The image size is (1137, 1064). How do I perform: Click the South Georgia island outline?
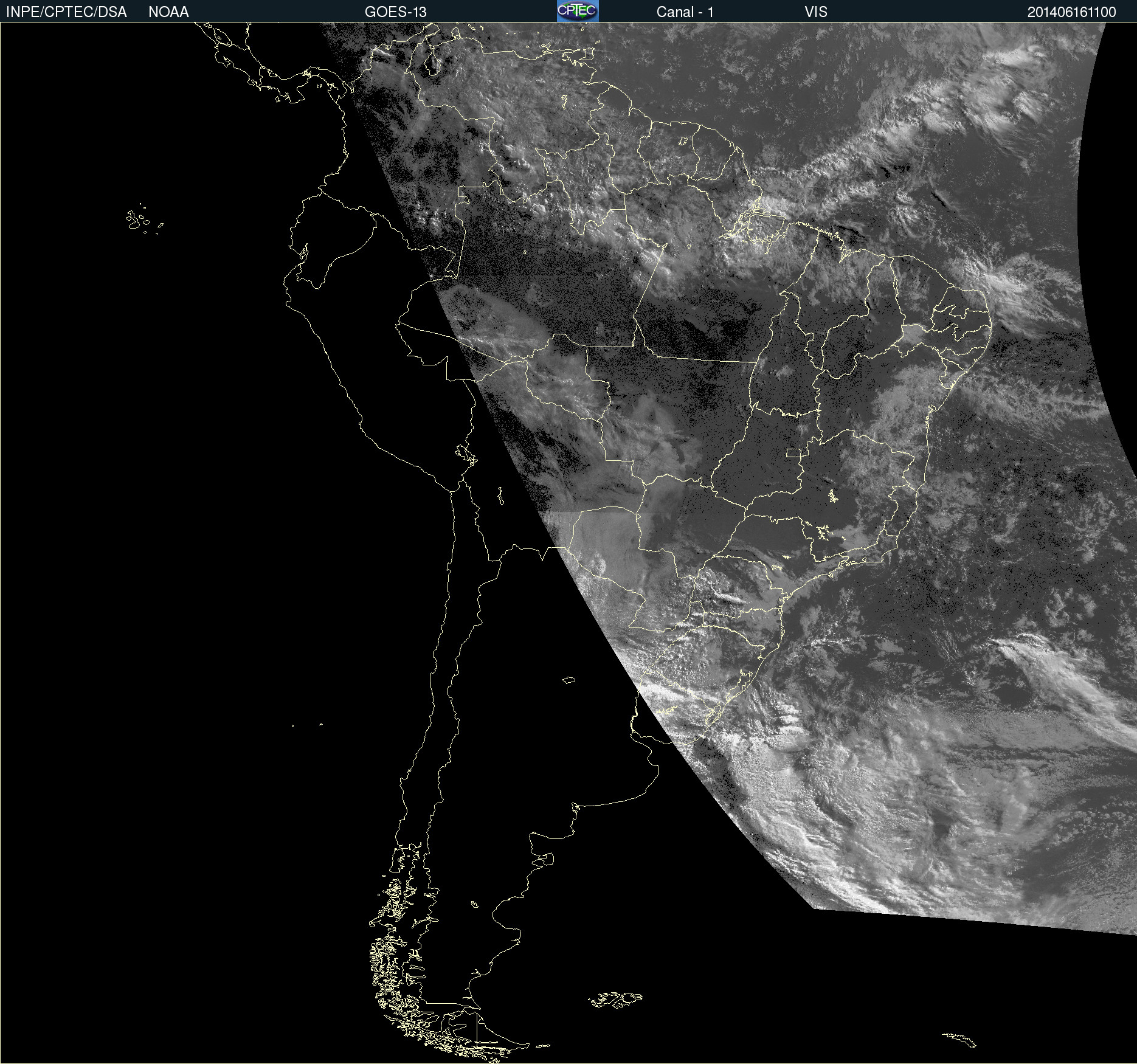tap(960, 1039)
